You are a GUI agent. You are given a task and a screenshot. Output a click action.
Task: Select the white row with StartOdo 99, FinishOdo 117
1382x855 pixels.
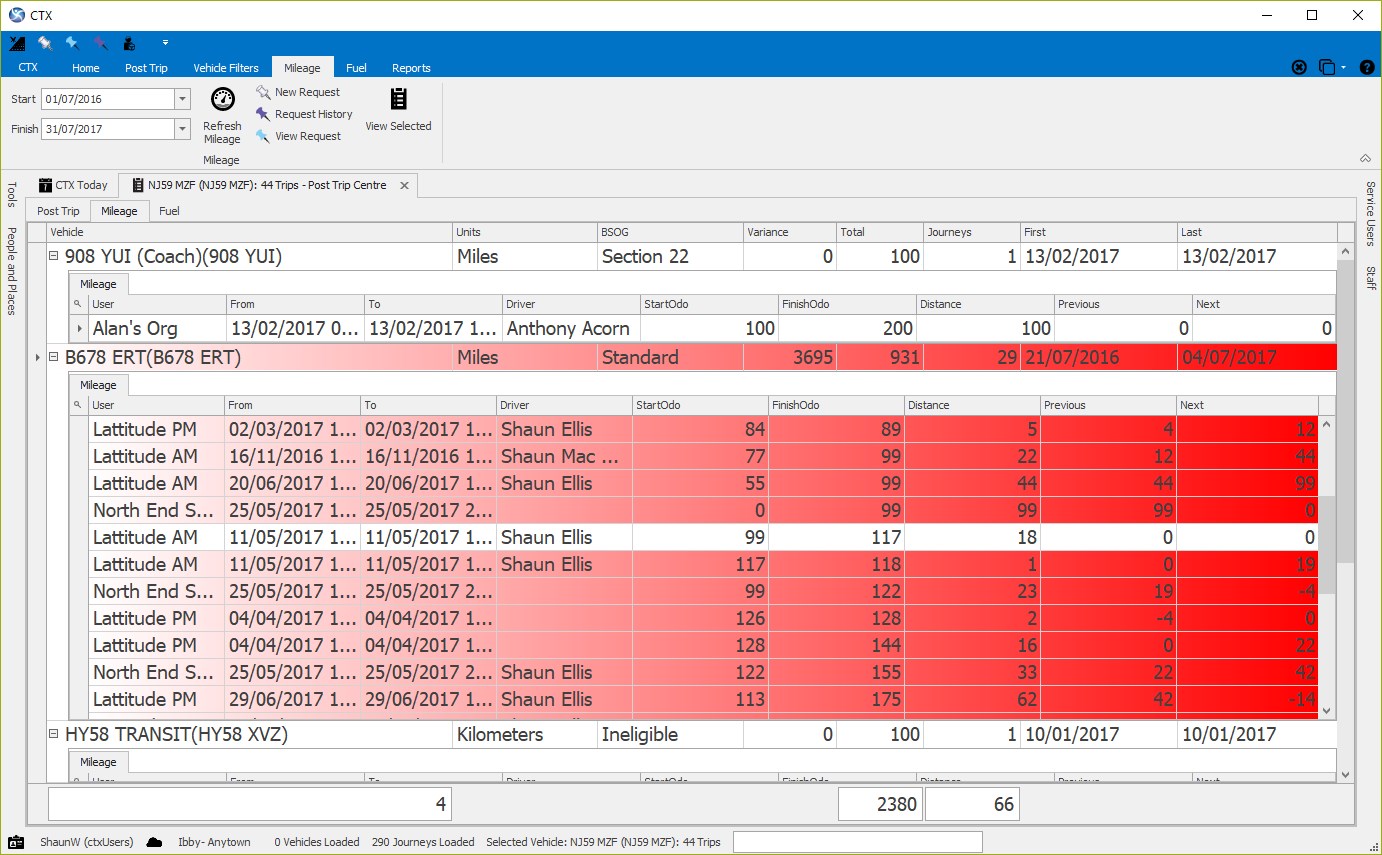(703, 537)
